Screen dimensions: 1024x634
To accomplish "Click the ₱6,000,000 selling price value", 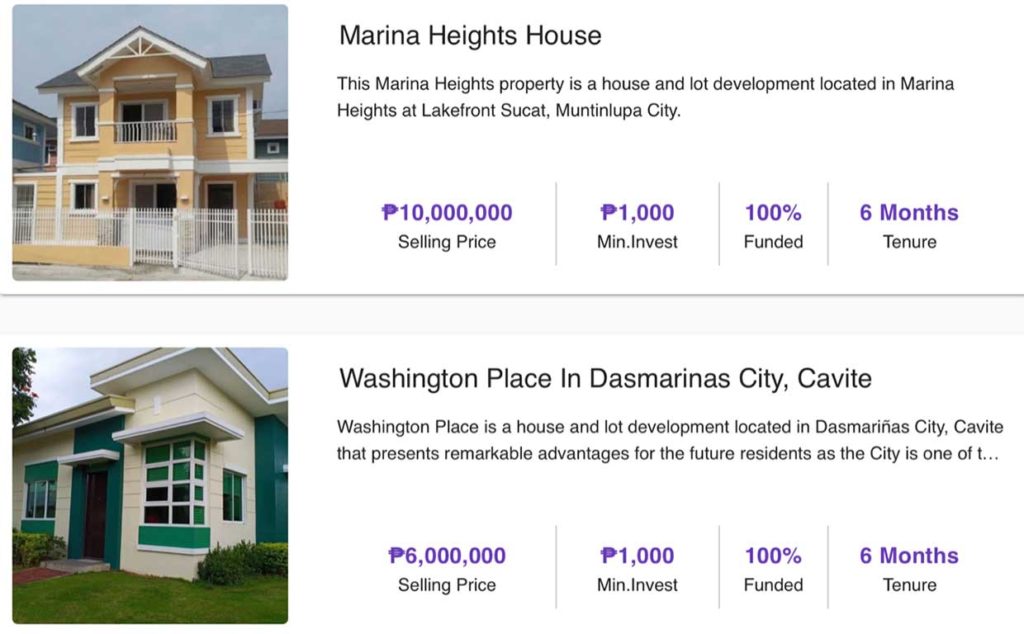I will click(447, 556).
